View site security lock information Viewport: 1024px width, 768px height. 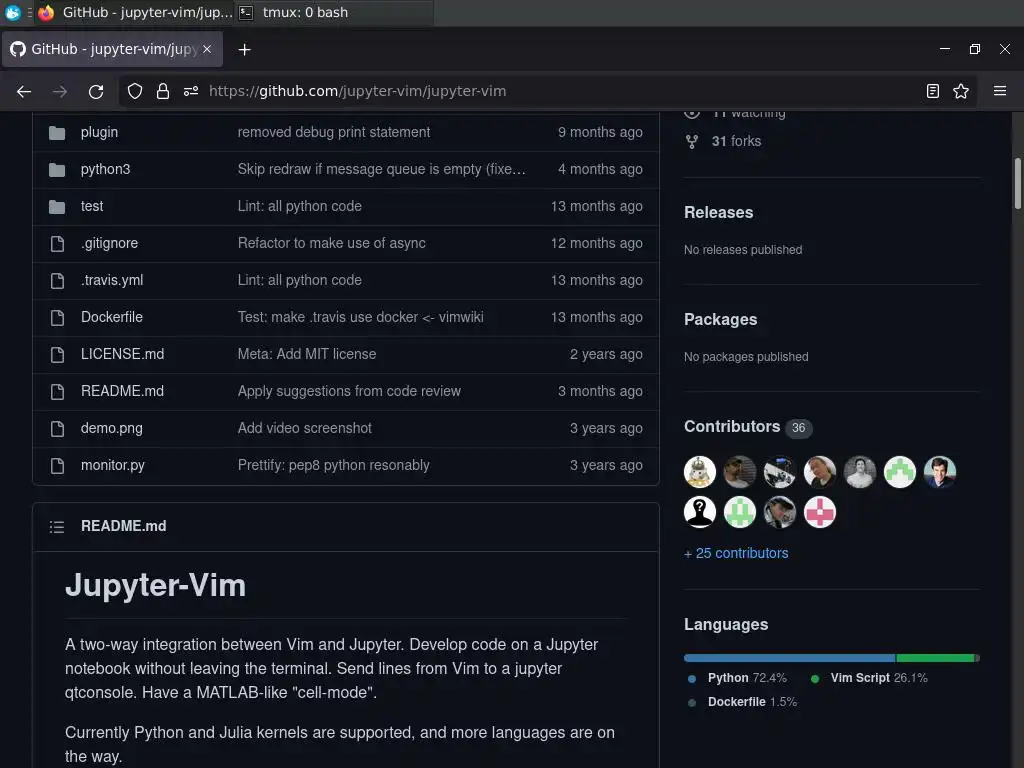(x=163, y=91)
